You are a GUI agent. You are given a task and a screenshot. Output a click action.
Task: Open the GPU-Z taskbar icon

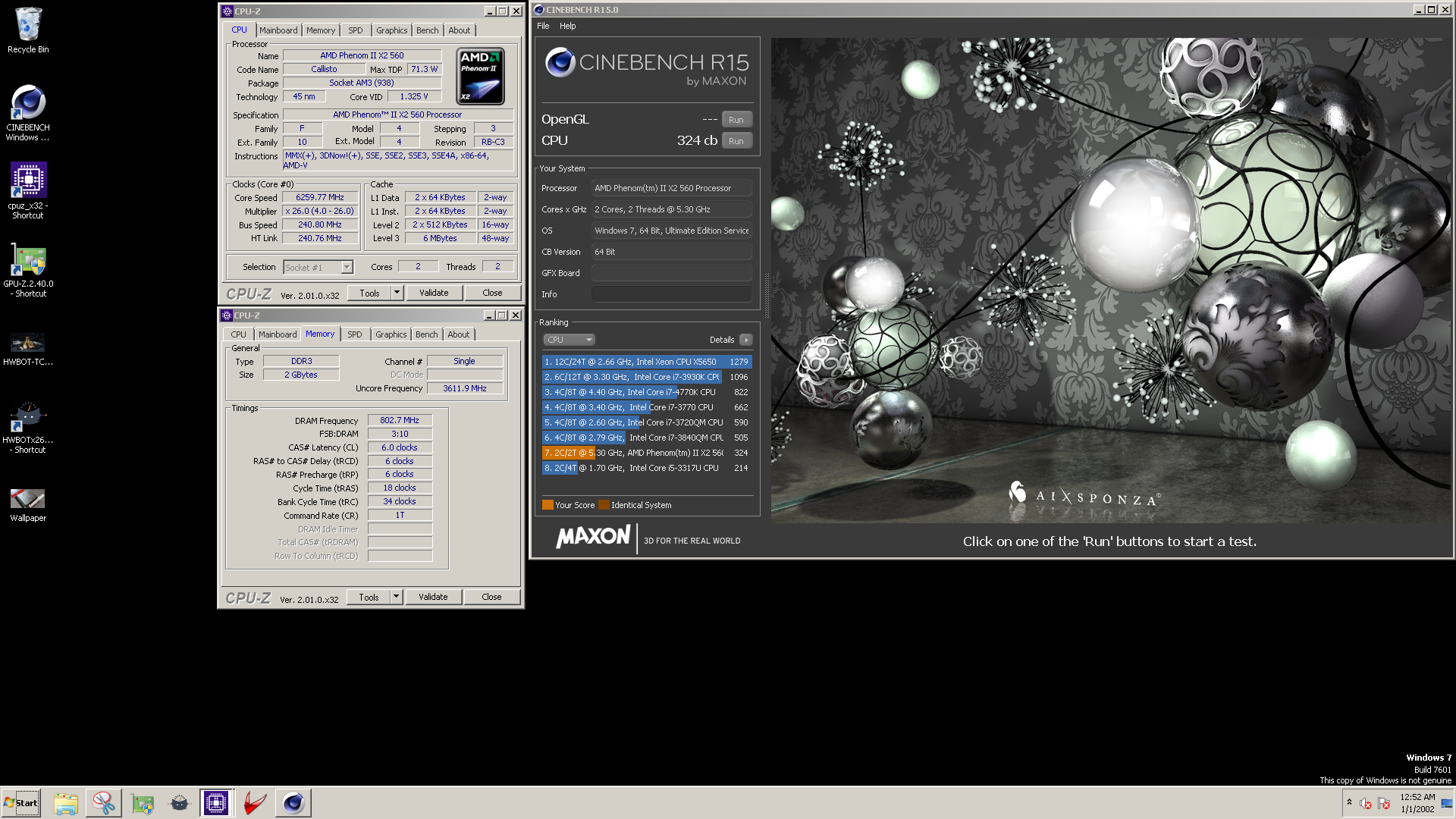tap(142, 803)
